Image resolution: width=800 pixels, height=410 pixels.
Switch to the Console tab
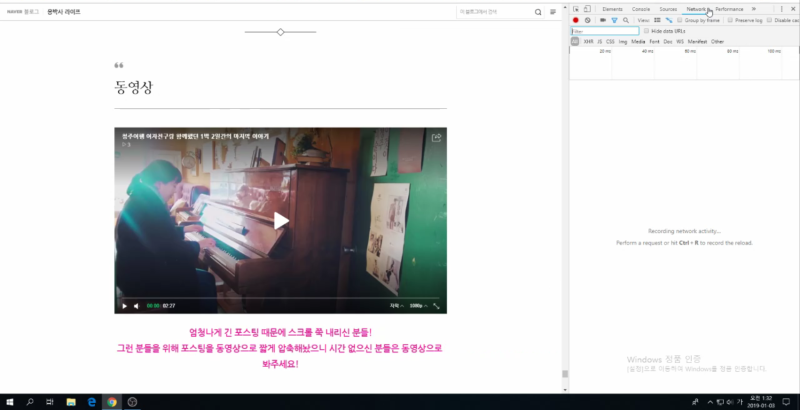click(x=641, y=9)
